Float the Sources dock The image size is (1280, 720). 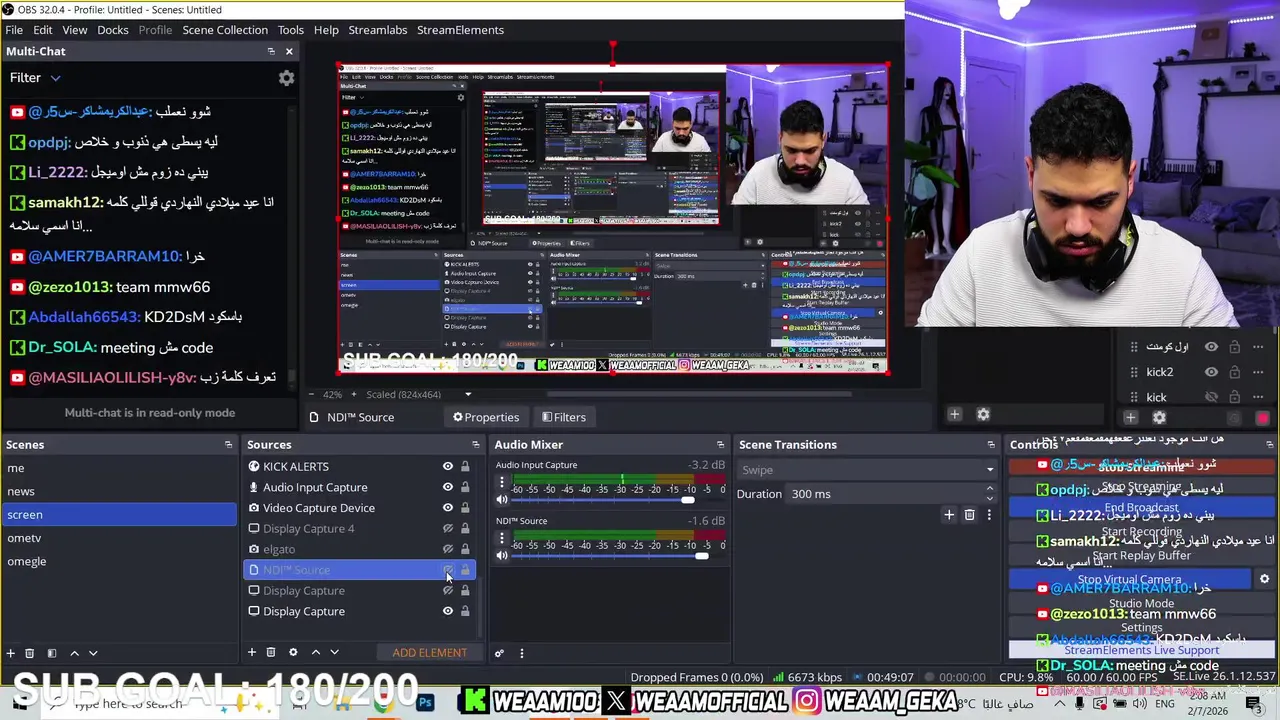tap(476, 445)
